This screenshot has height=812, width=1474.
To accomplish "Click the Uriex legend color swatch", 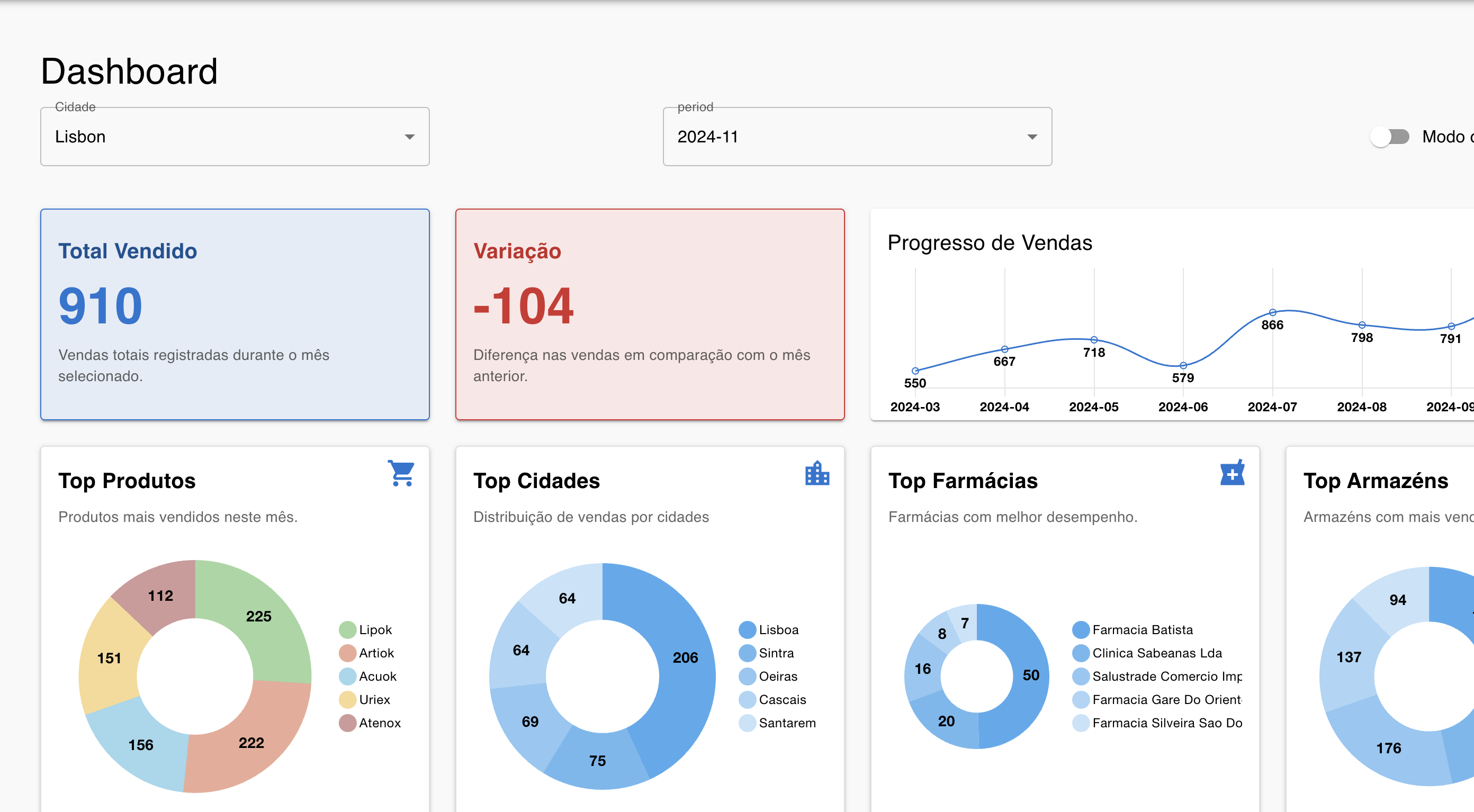I will point(347,700).
